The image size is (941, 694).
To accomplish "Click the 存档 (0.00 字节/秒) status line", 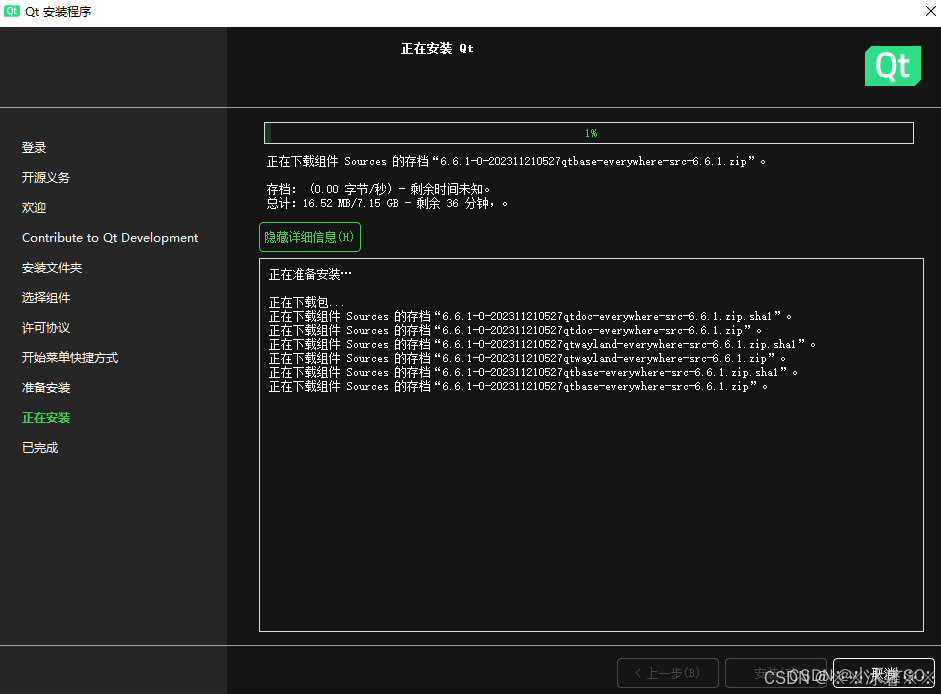I will (x=378, y=189).
